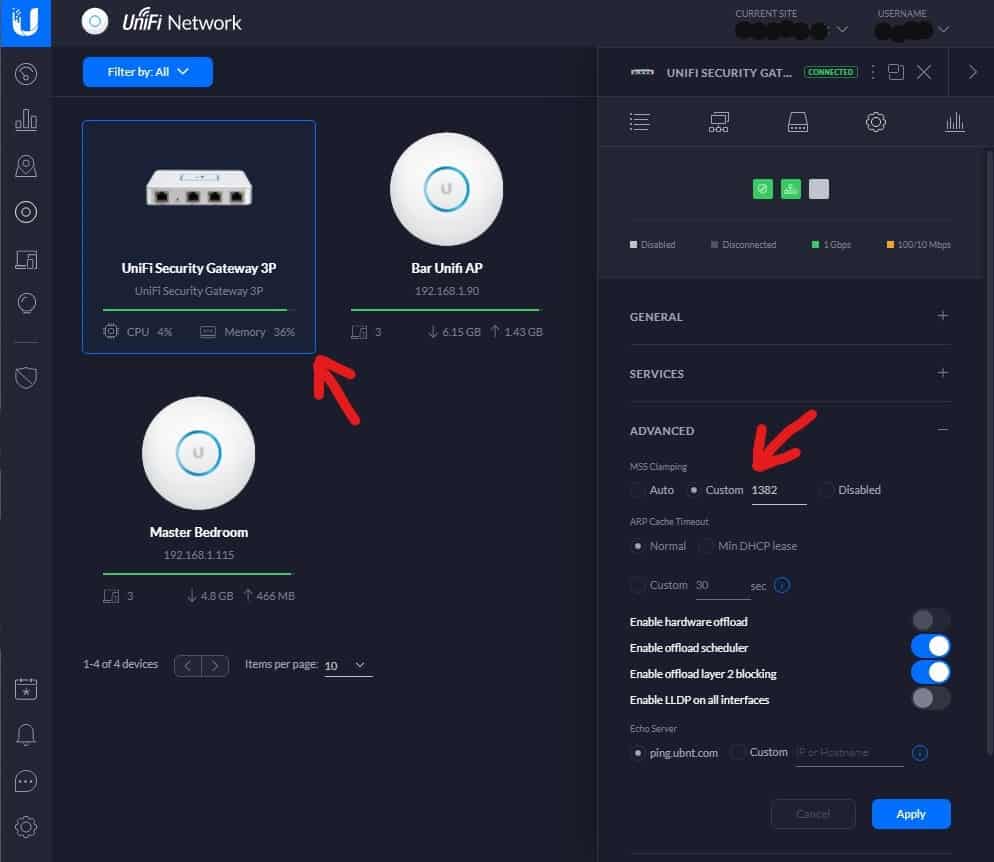This screenshot has width=994, height=862.
Task: Collapse the properties panel with right chevron
Action: [972, 72]
